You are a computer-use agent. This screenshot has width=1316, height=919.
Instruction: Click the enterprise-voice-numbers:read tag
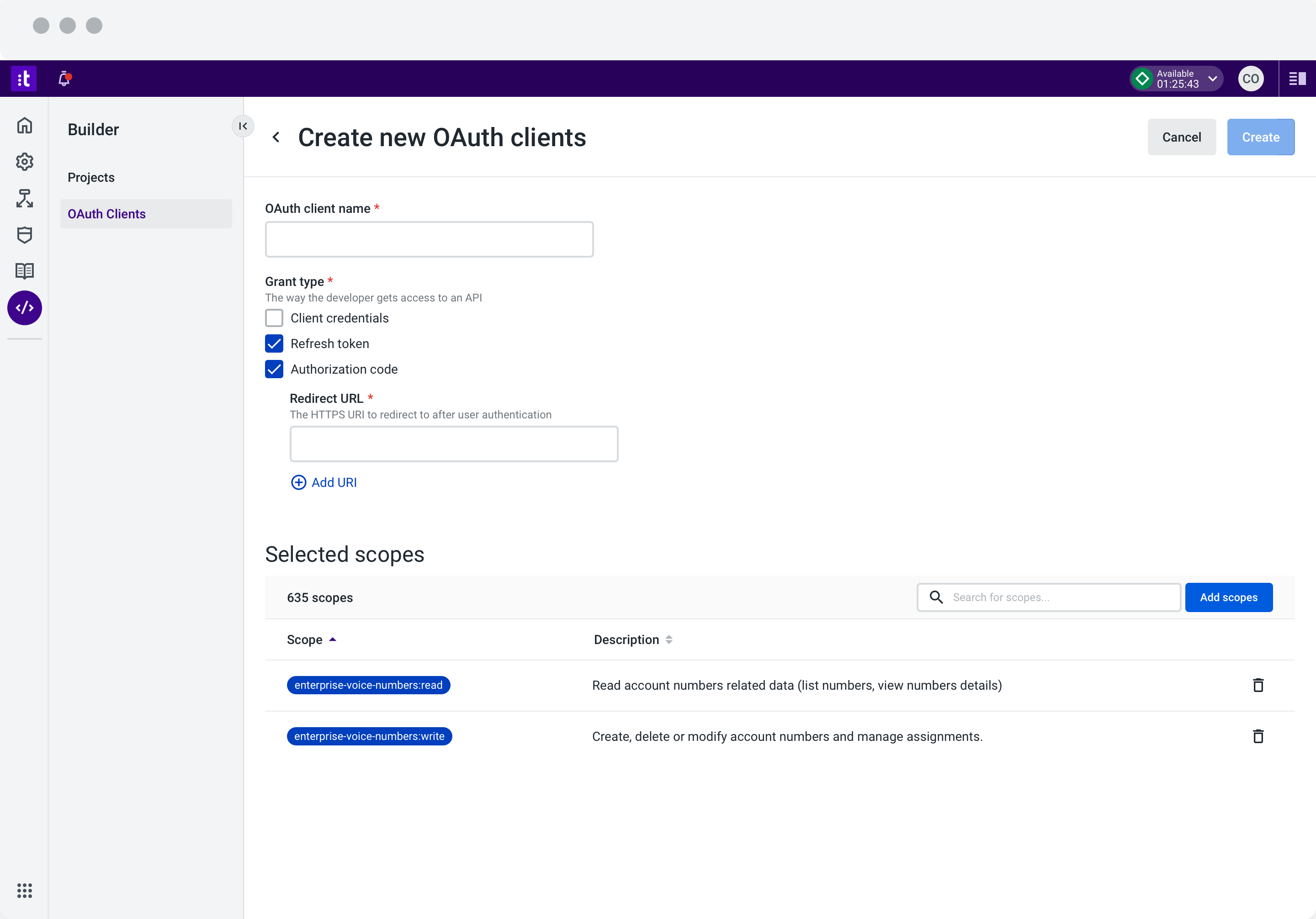pos(369,685)
